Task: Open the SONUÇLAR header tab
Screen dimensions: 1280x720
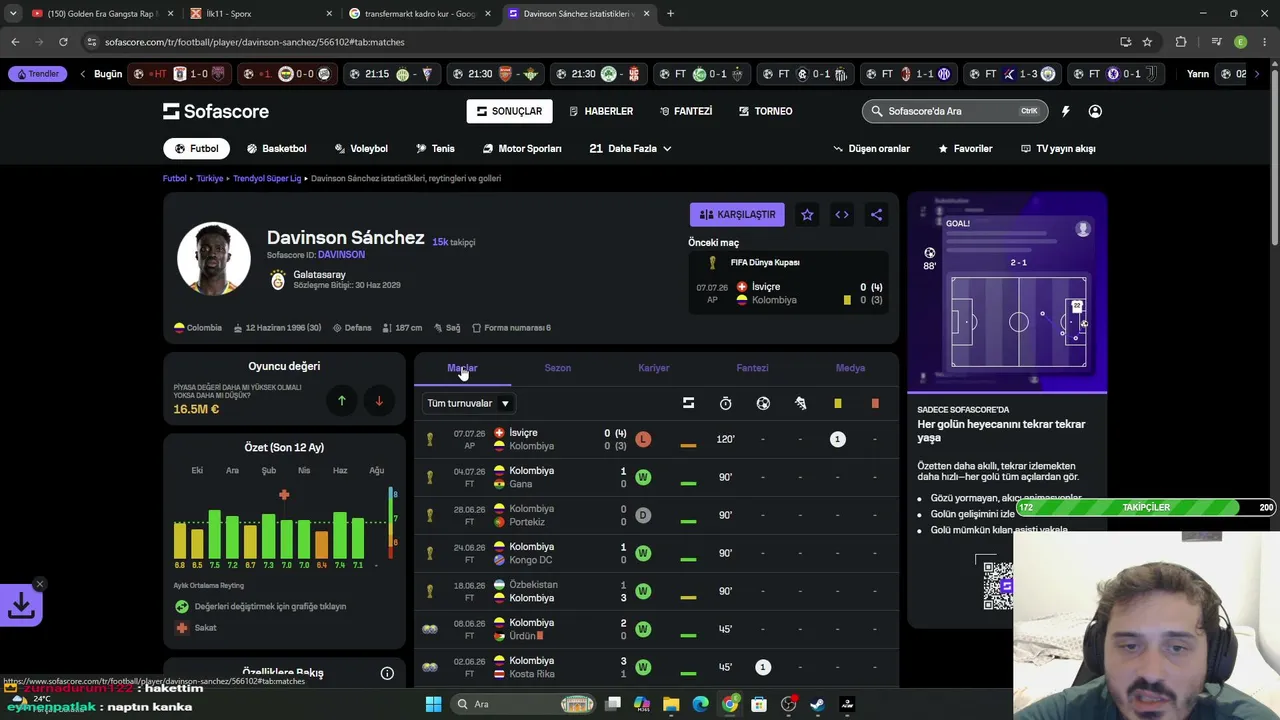Action: click(509, 111)
